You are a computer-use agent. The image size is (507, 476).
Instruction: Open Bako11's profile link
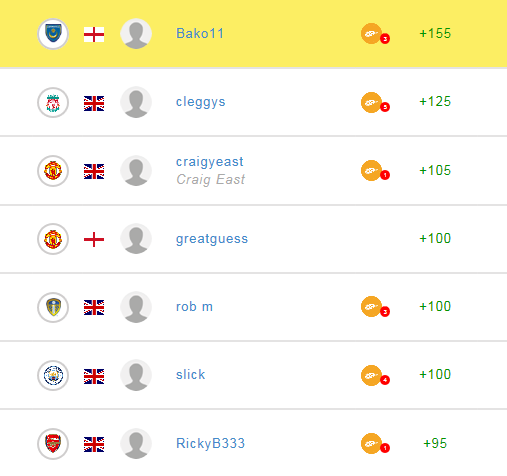200,33
